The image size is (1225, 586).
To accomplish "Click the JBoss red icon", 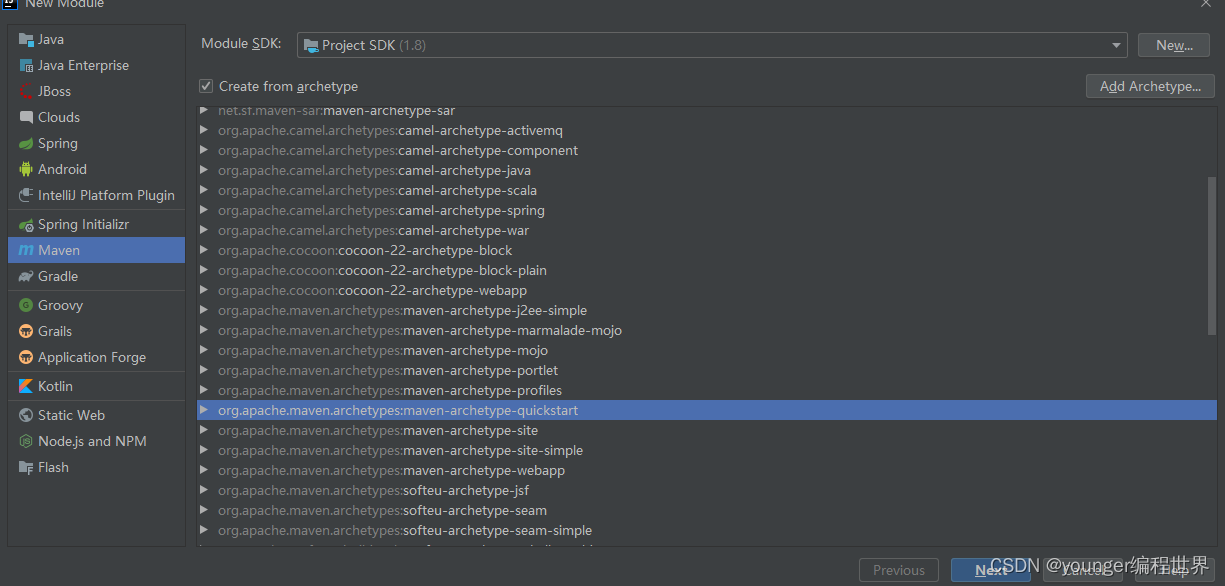I will pos(26,92).
